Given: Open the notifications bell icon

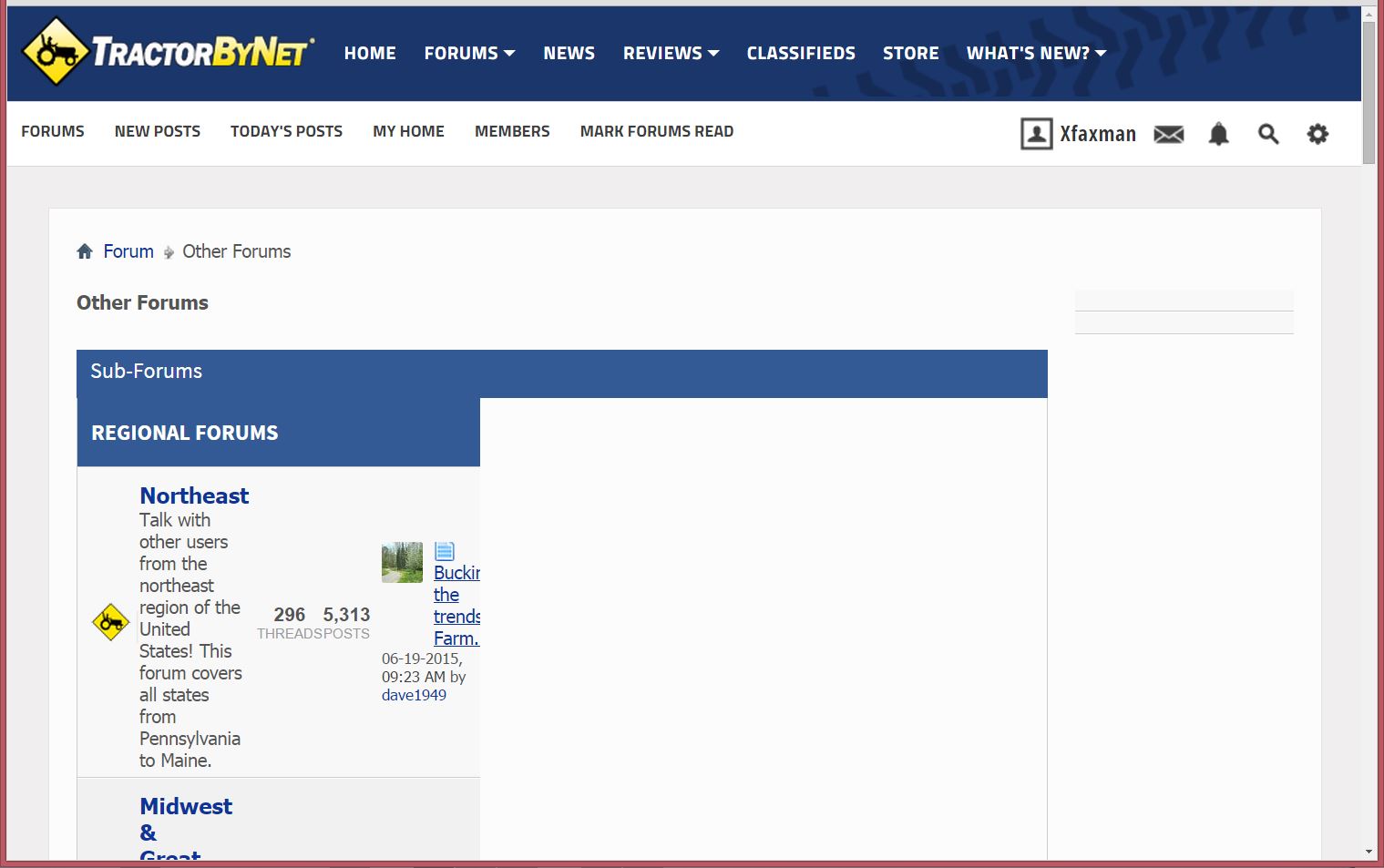Looking at the screenshot, I should (1218, 135).
